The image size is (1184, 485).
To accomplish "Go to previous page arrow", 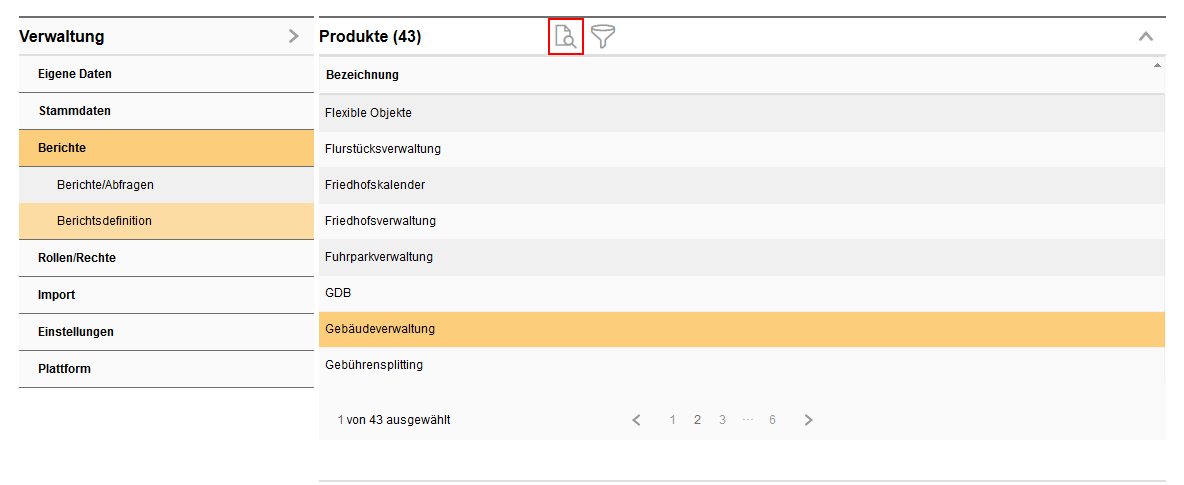I will point(637,420).
